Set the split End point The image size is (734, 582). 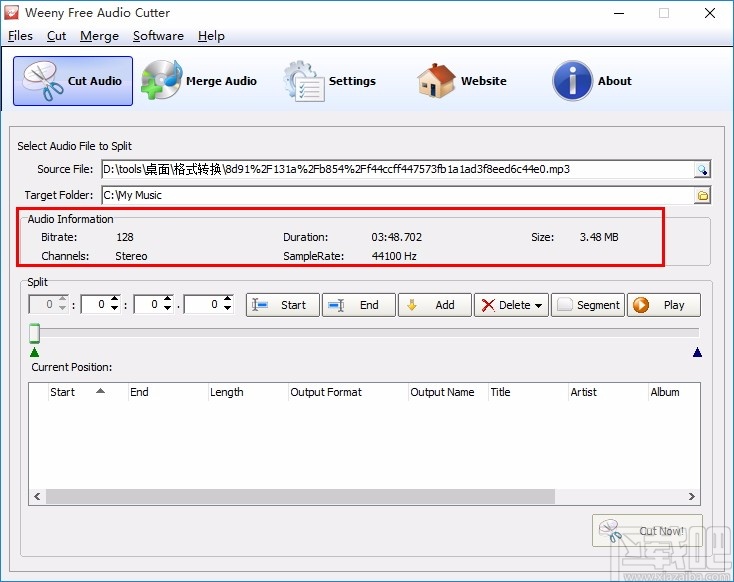359,305
